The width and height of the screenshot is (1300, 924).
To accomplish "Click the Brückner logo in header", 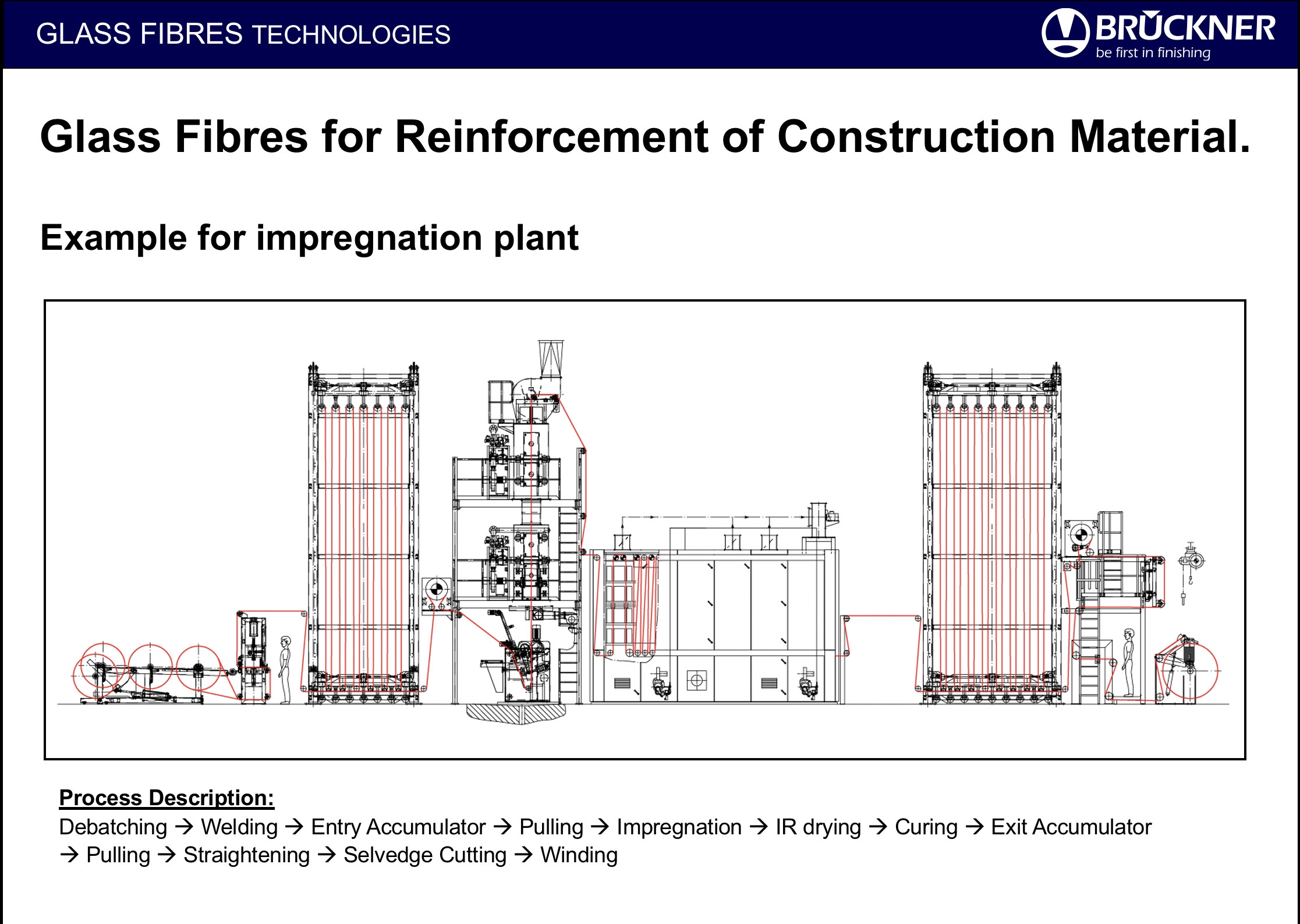I will (1158, 34).
